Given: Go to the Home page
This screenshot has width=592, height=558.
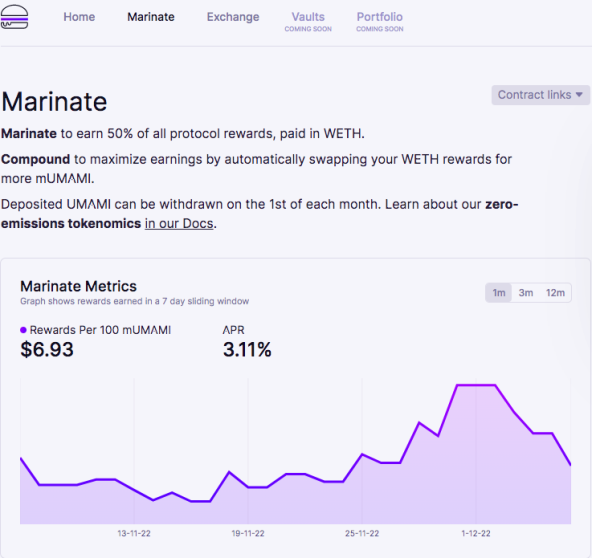Looking at the screenshot, I should pos(79,17).
